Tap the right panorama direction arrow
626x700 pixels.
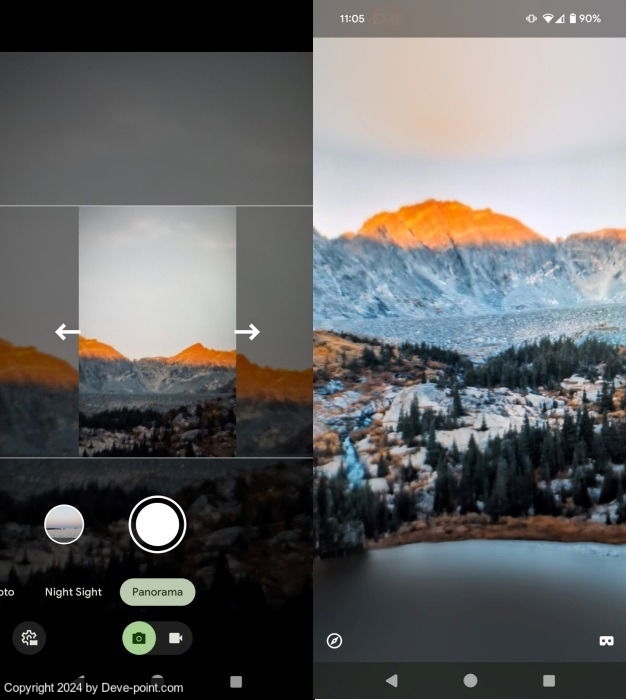[247, 331]
